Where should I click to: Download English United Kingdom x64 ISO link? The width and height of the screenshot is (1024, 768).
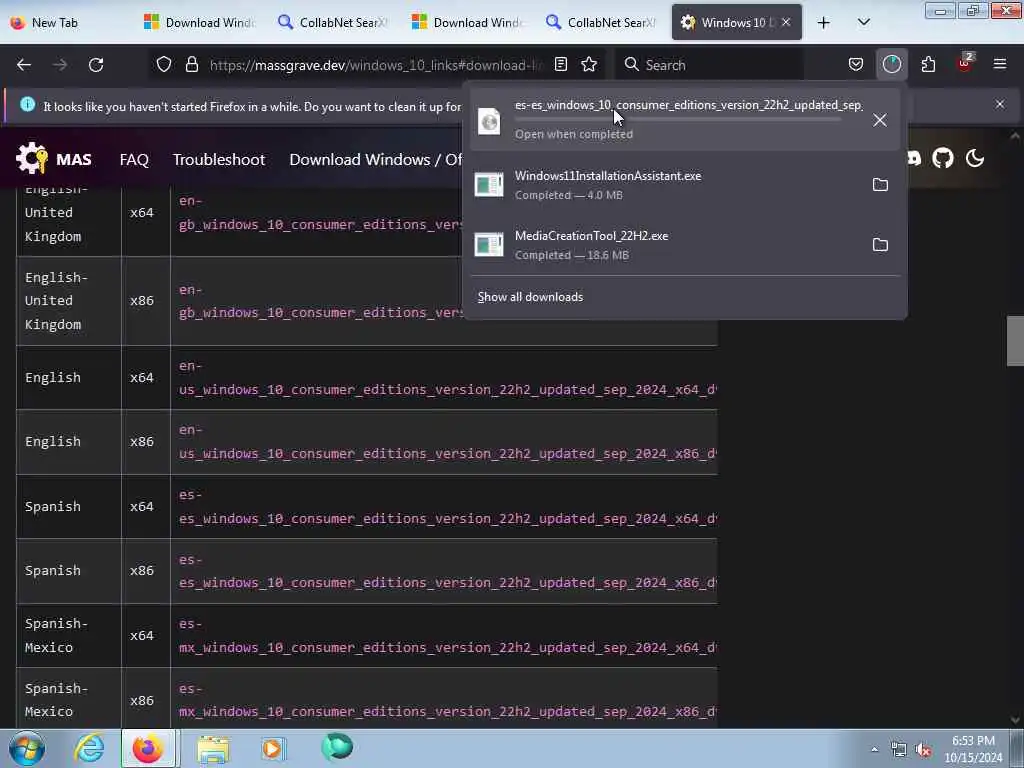(320, 213)
